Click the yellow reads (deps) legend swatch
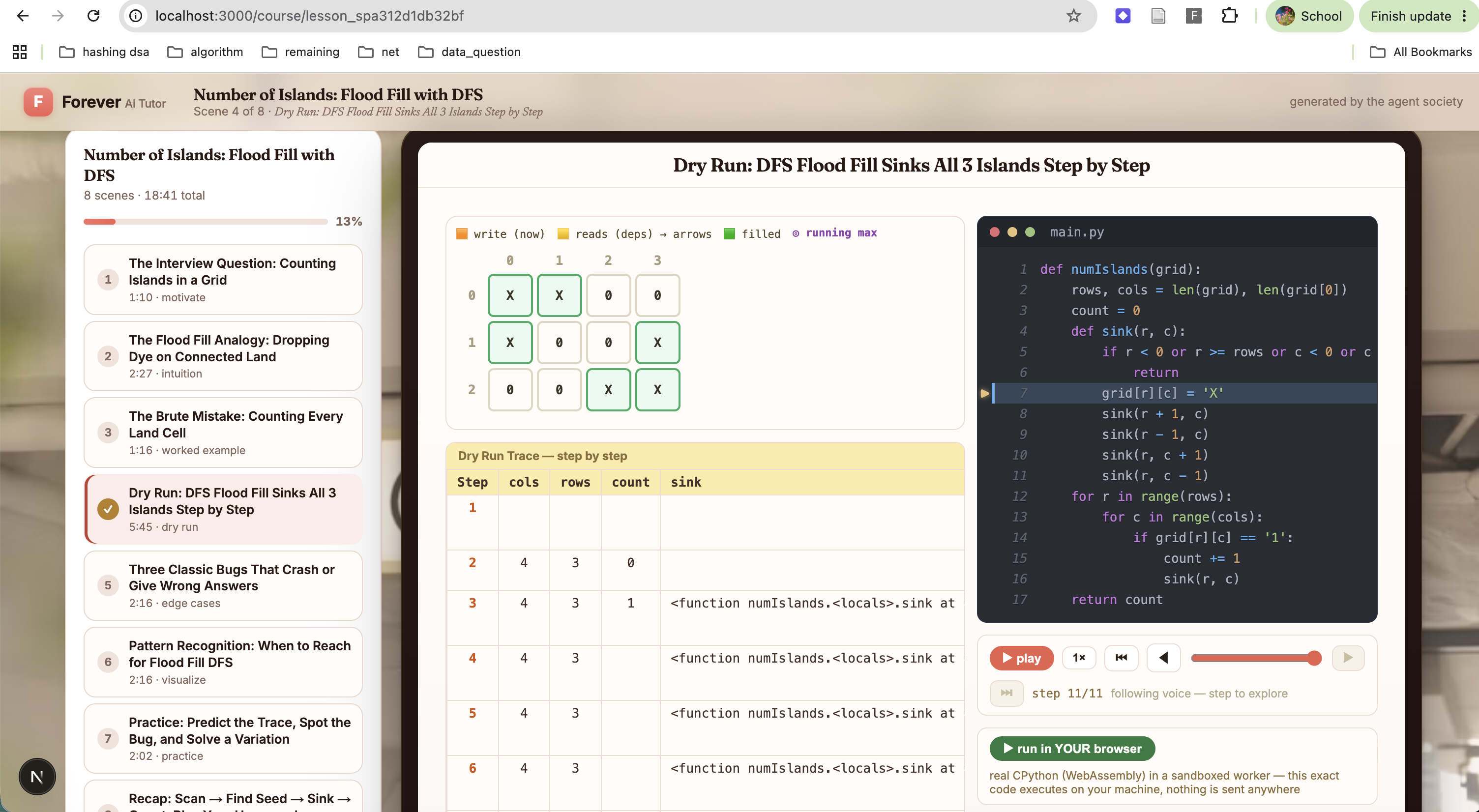The image size is (1479, 812). pyautogui.click(x=563, y=233)
